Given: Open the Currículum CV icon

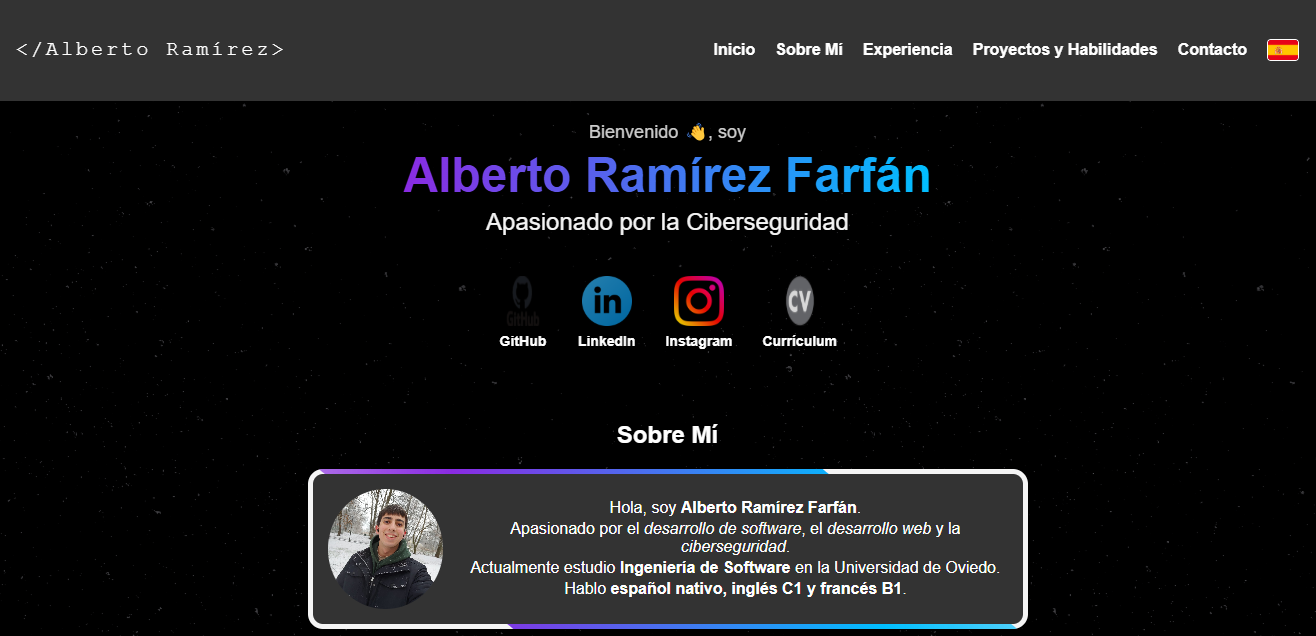Looking at the screenshot, I should (798, 300).
